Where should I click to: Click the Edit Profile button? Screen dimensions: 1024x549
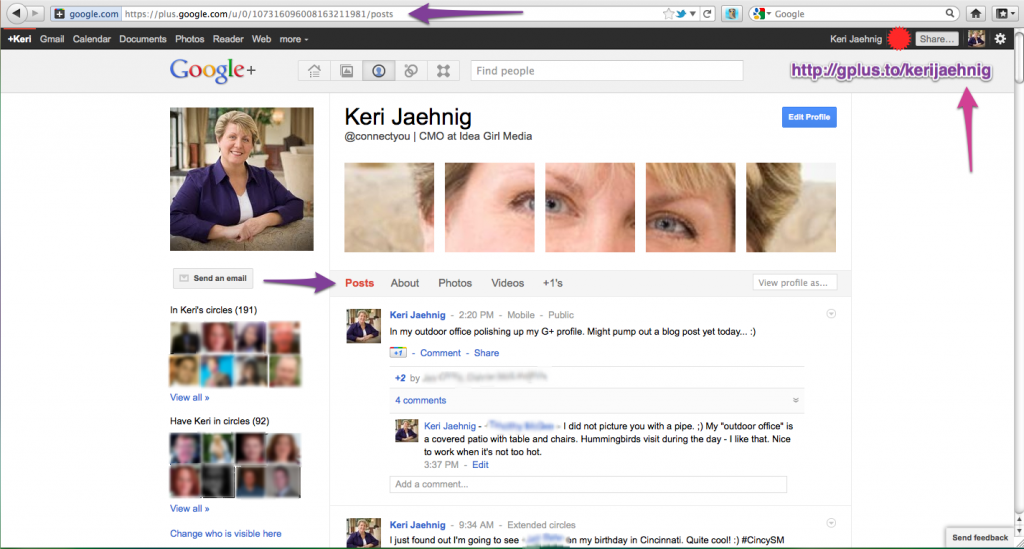tap(809, 117)
